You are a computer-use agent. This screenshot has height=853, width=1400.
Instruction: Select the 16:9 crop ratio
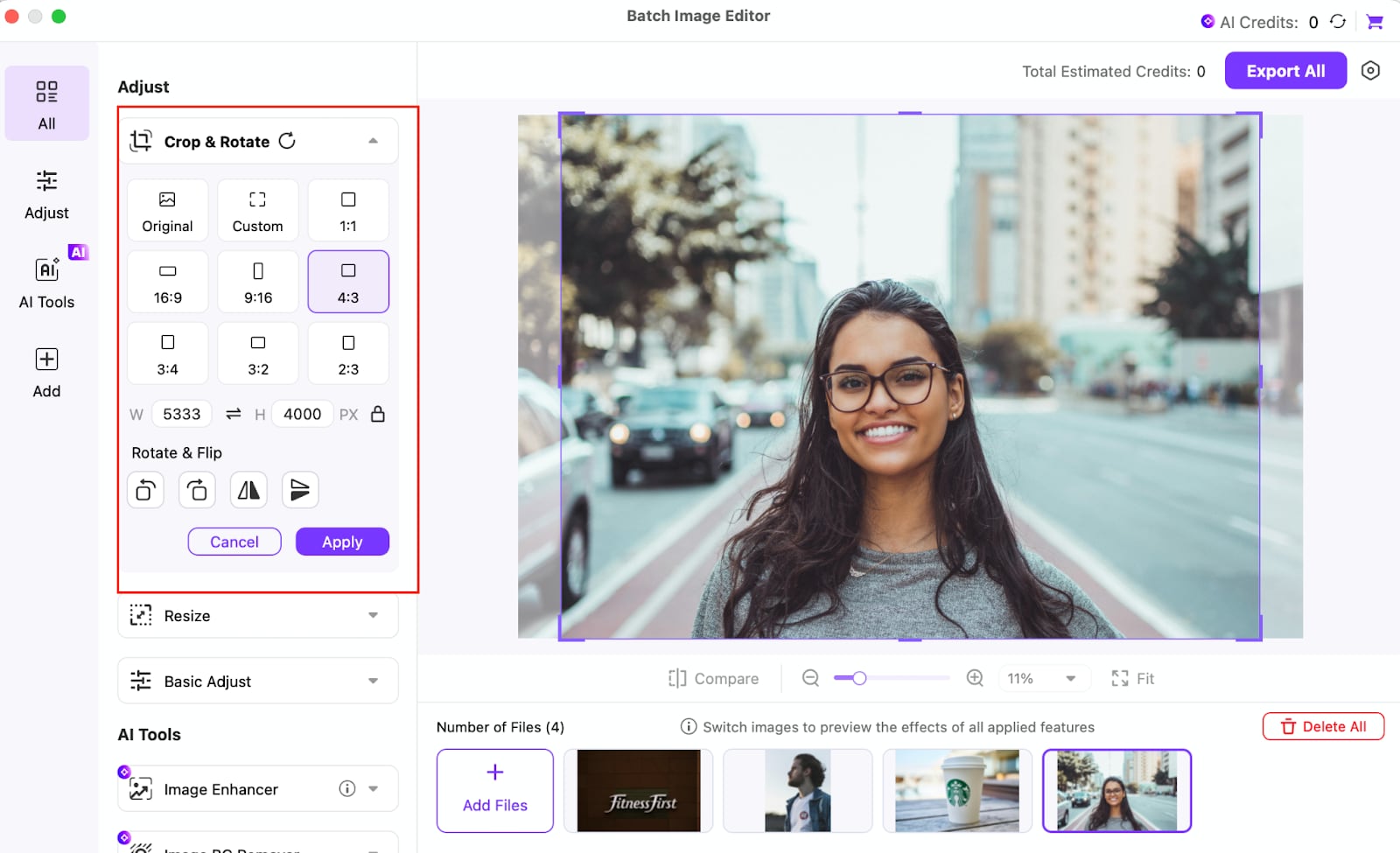168,282
